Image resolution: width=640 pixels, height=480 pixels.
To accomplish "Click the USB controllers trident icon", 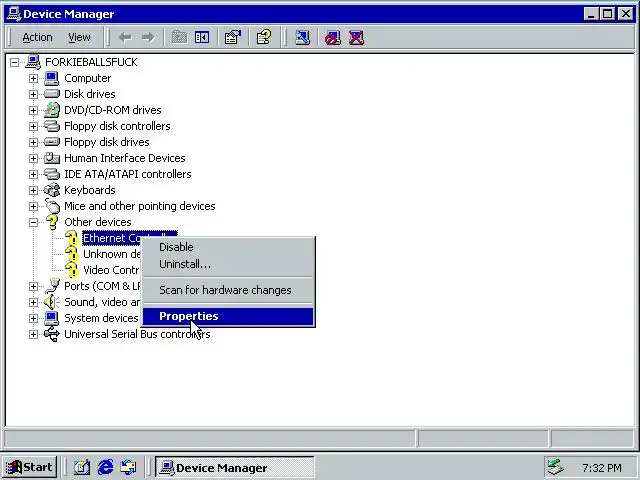I will tap(51, 334).
